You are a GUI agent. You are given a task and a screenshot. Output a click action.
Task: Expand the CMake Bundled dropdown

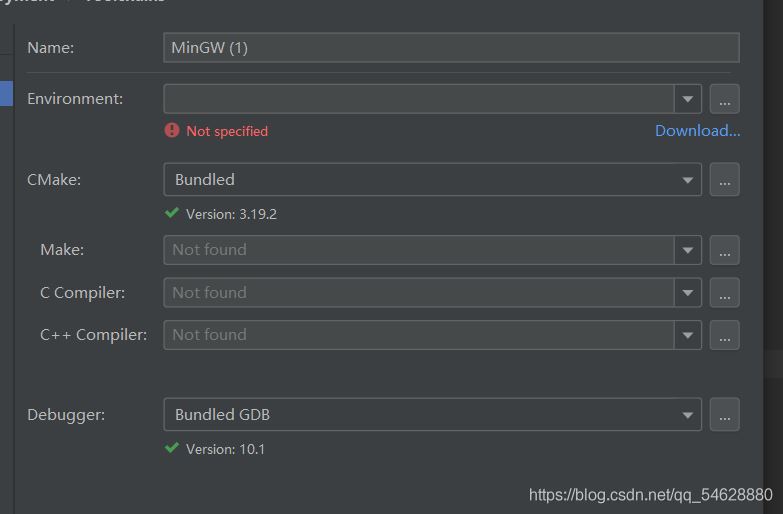(687, 180)
